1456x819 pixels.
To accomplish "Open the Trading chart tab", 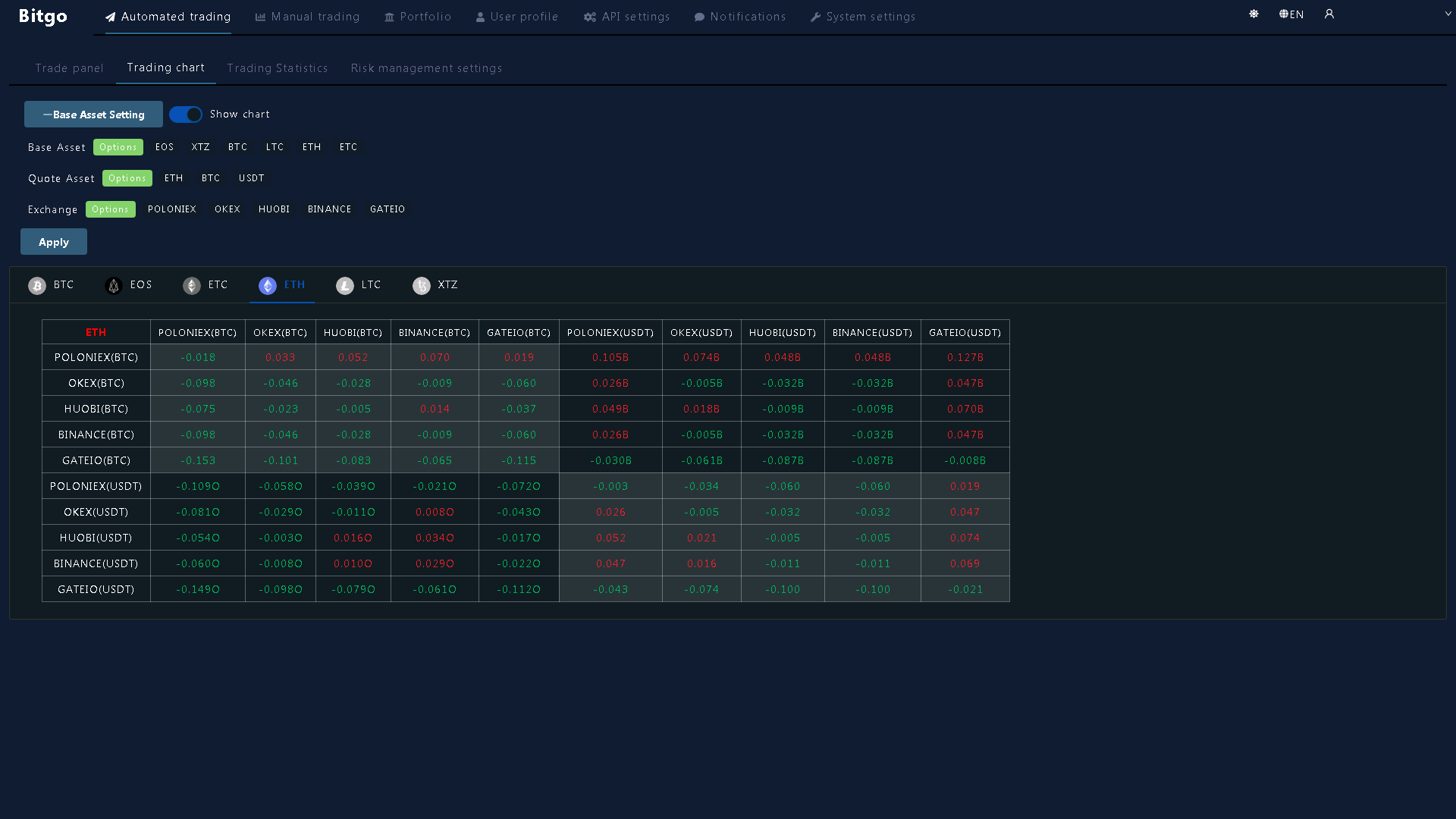I will coord(166,67).
